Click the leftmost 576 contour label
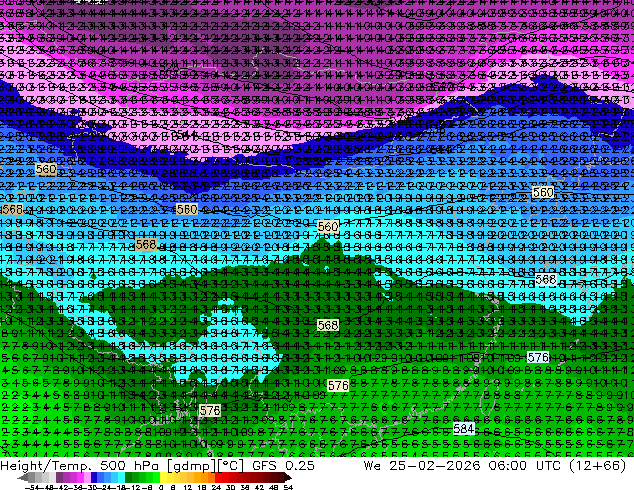The width and height of the screenshot is (634, 490). 210,410
